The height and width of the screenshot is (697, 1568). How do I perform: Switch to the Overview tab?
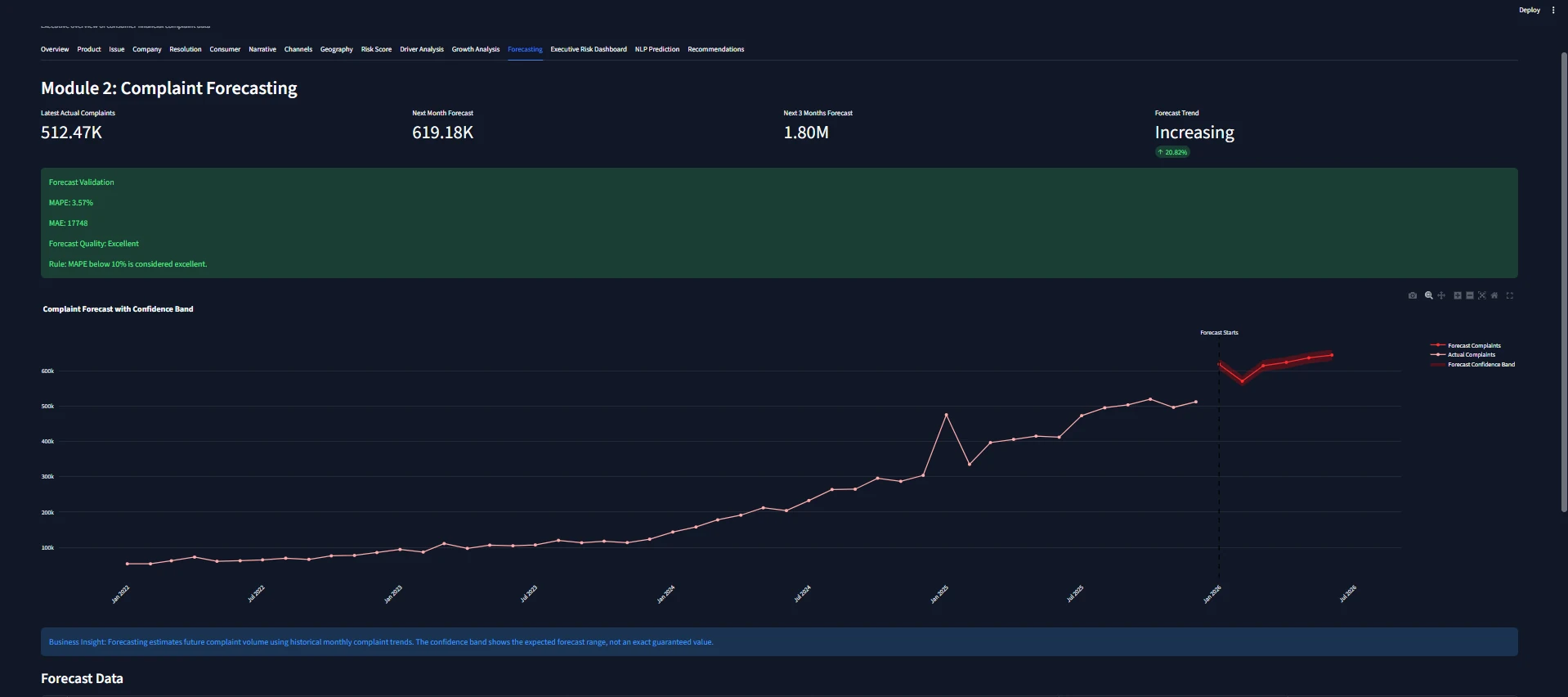click(x=55, y=49)
